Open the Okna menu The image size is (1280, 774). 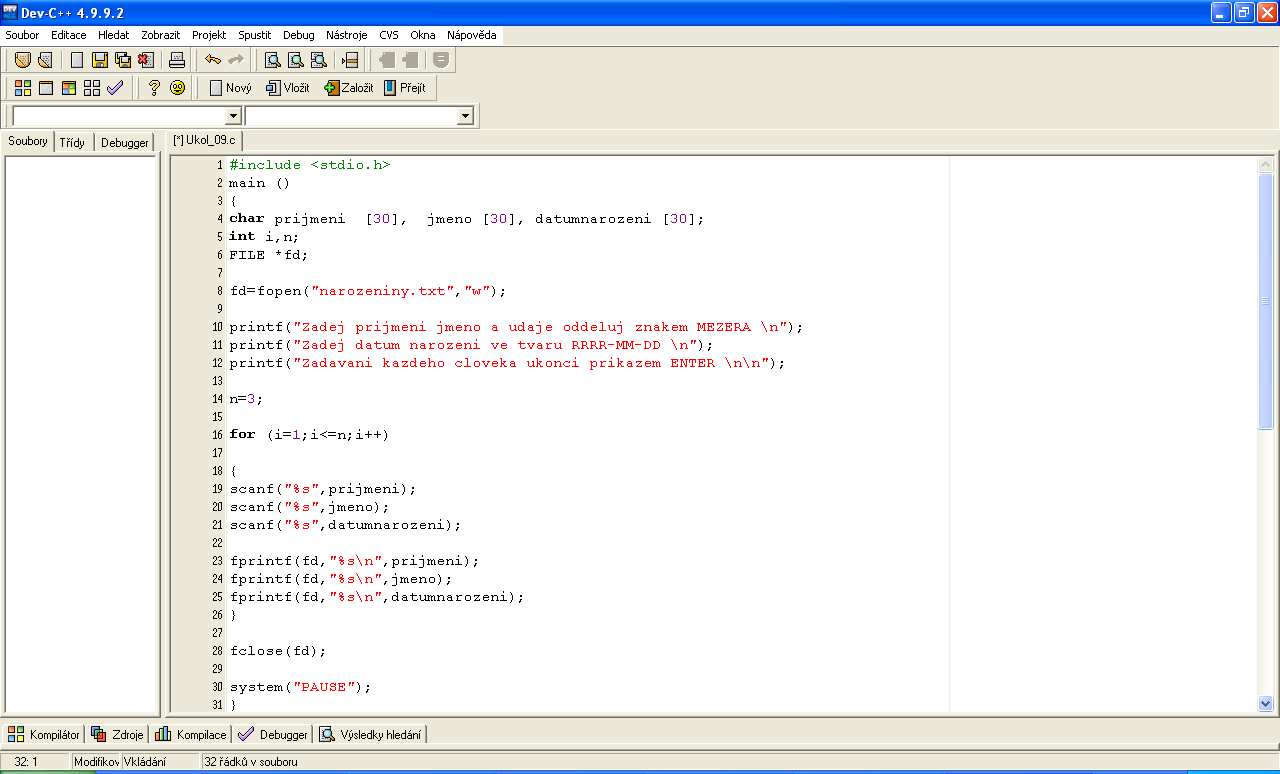pos(422,35)
